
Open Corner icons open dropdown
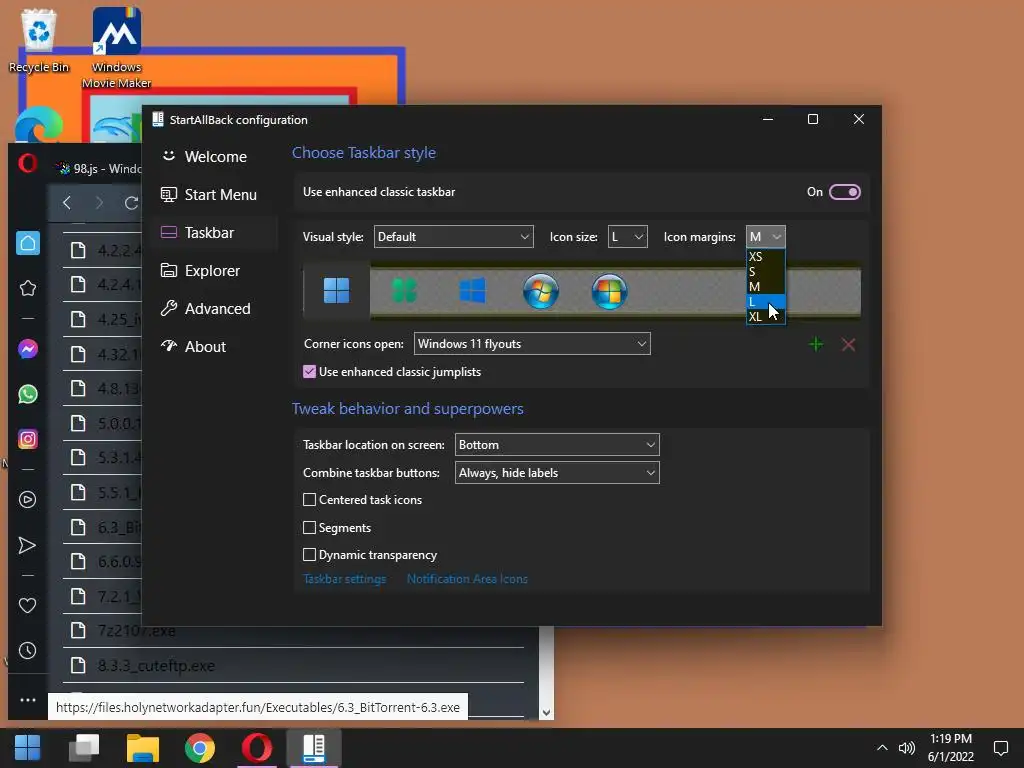(532, 344)
